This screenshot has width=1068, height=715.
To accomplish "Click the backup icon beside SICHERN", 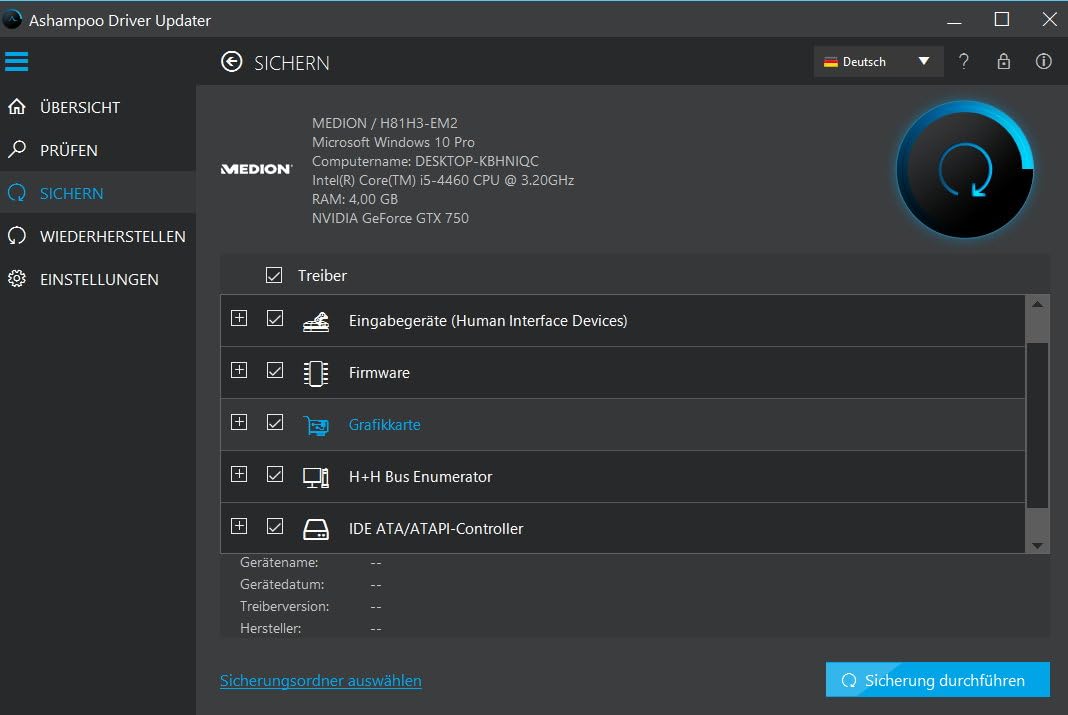I will pyautogui.click(x=17, y=193).
